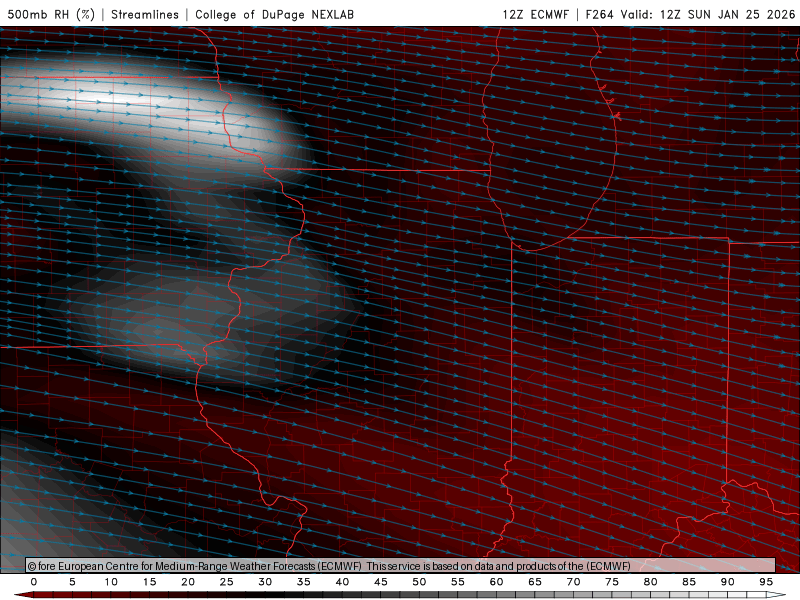
Task: Select the '15' color scale label
Action: pyautogui.click(x=149, y=582)
